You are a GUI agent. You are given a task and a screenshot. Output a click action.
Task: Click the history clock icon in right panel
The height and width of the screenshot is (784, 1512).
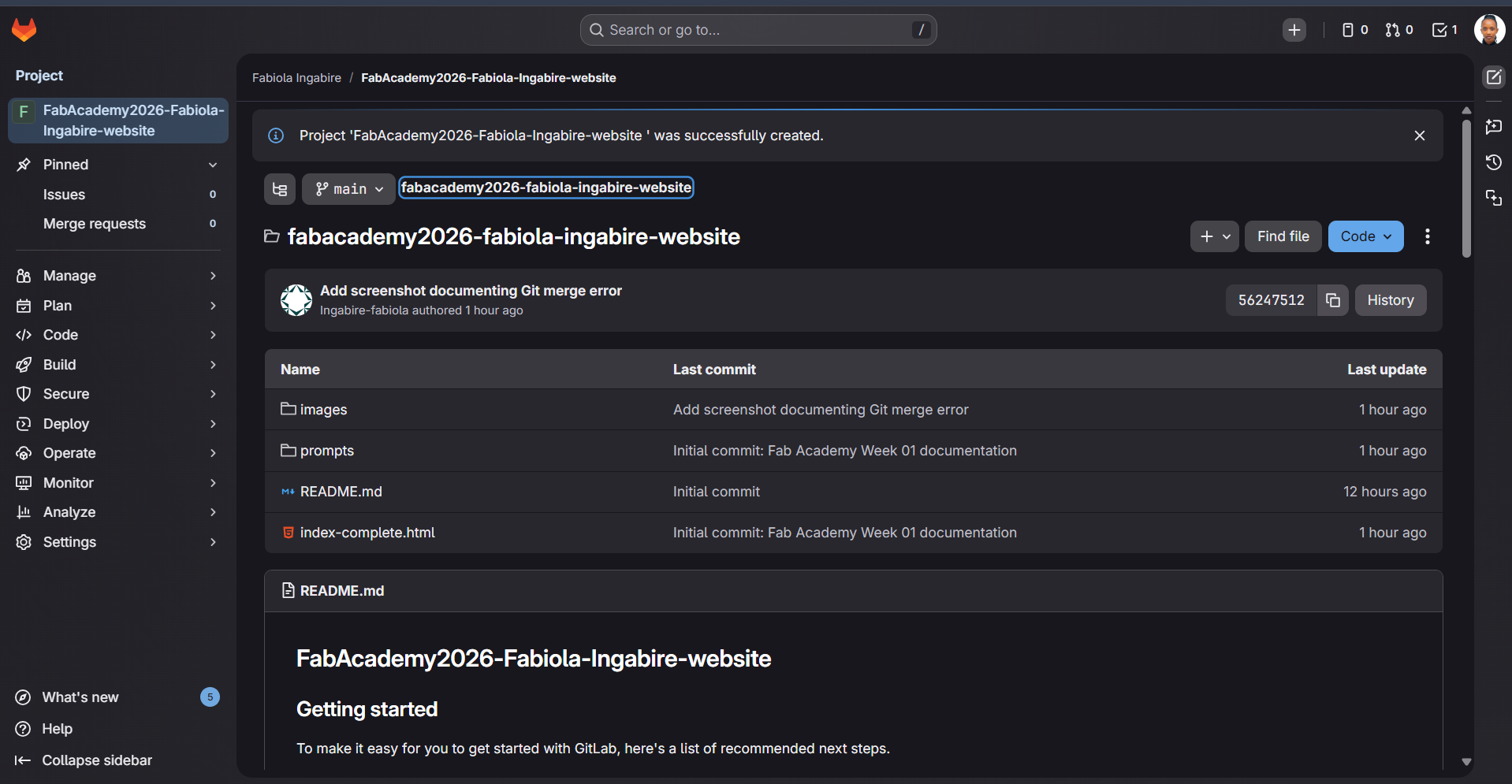click(x=1494, y=162)
